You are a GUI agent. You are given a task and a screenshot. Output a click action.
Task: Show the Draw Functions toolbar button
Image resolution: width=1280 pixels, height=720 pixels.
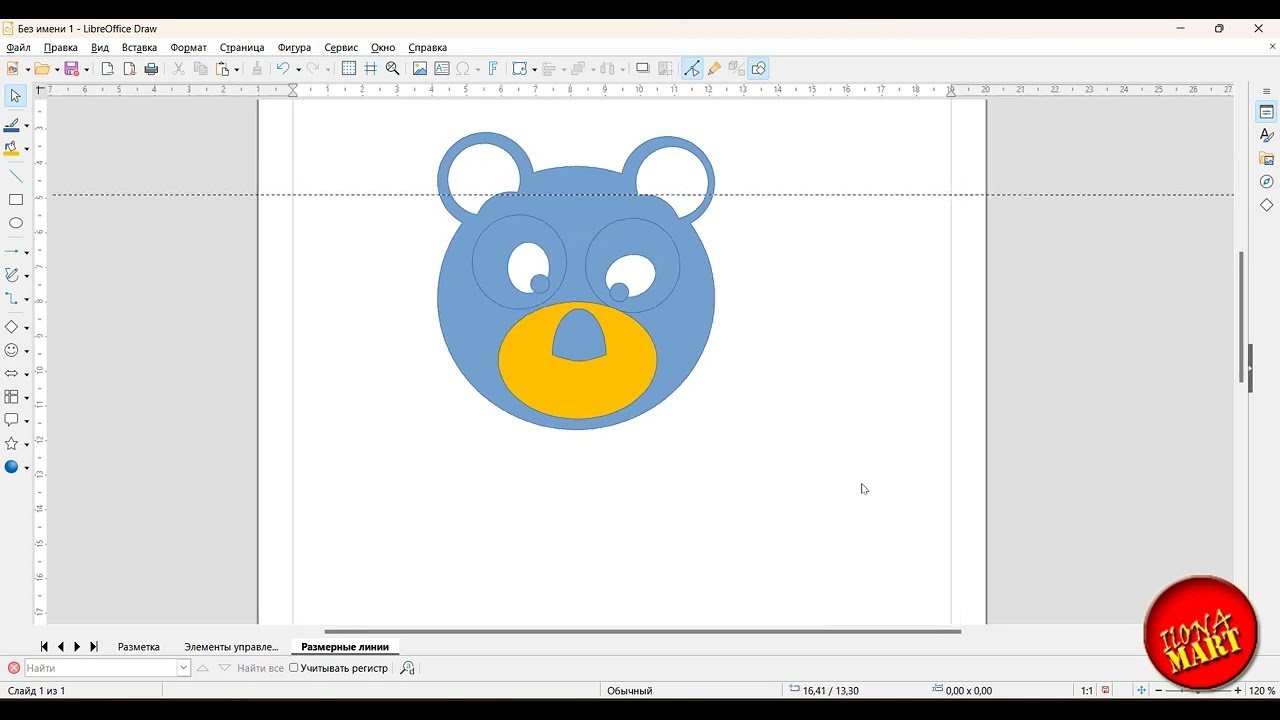coord(759,69)
